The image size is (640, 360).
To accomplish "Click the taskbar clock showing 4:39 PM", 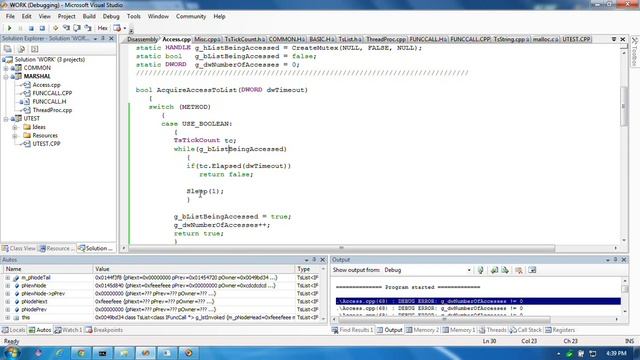I will (x=616, y=353).
